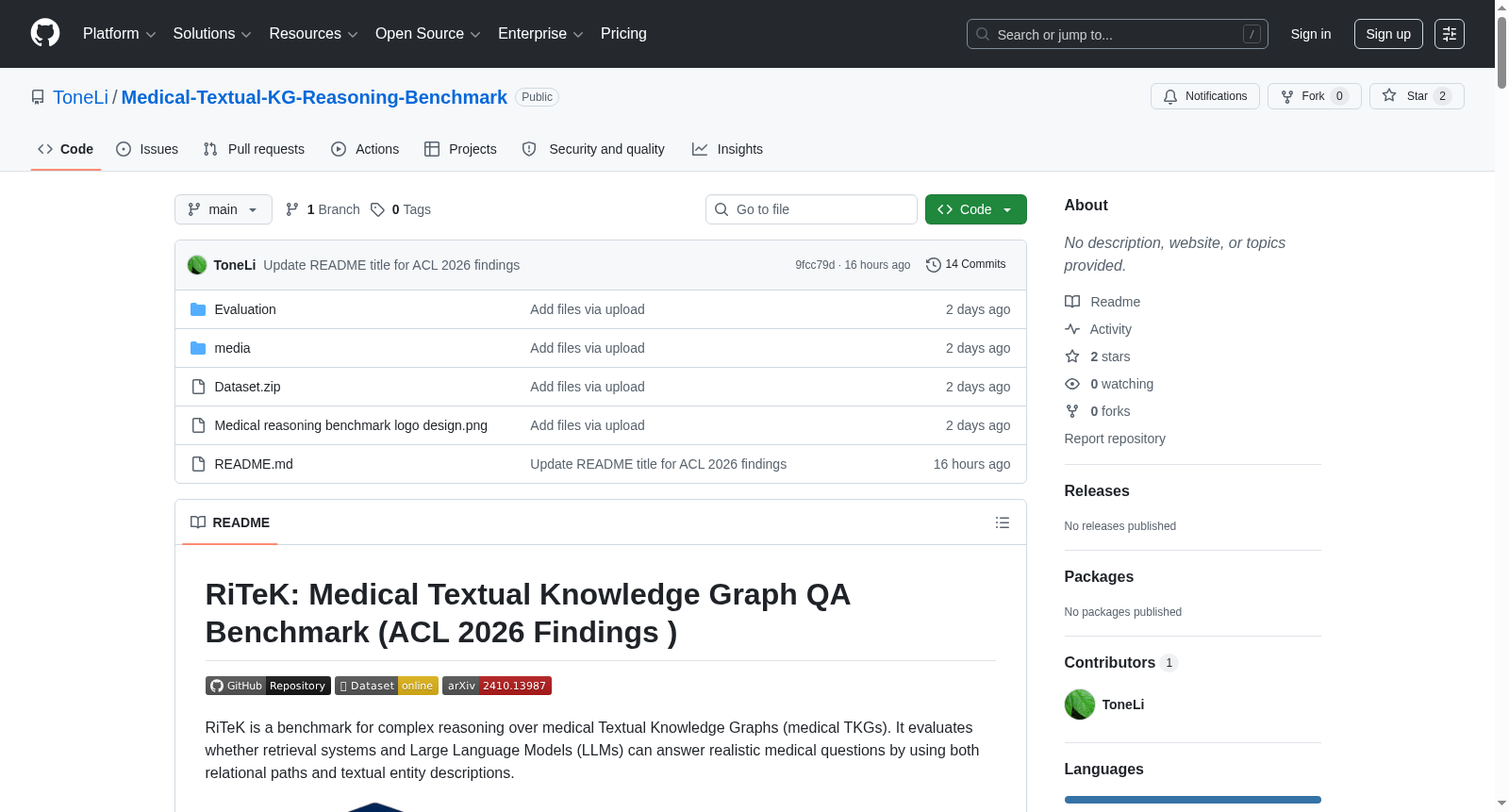This screenshot has height=812, width=1509.
Task: Open the command palette icon button
Action: click(x=1450, y=34)
